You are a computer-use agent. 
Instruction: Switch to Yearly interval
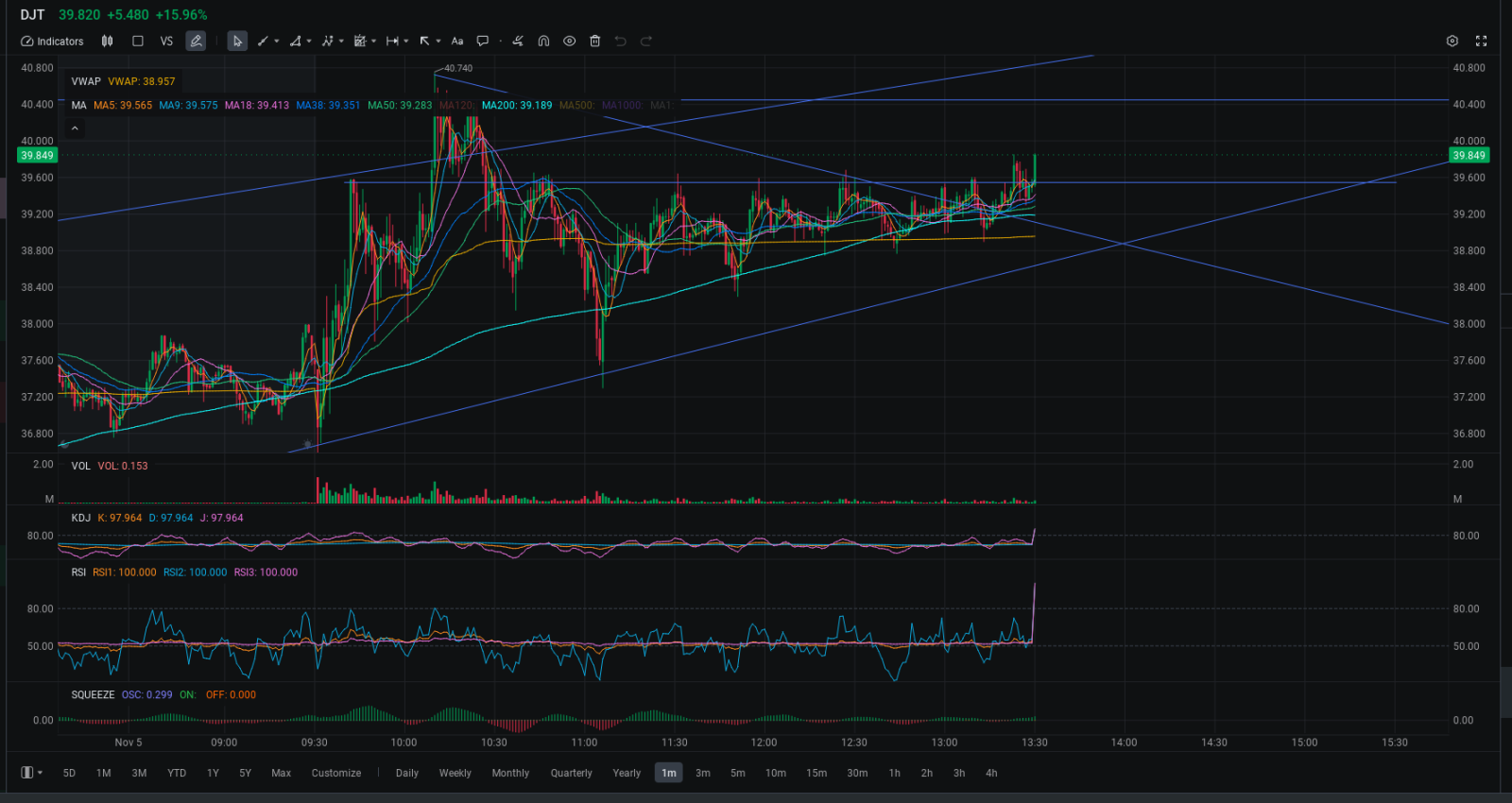tap(627, 773)
